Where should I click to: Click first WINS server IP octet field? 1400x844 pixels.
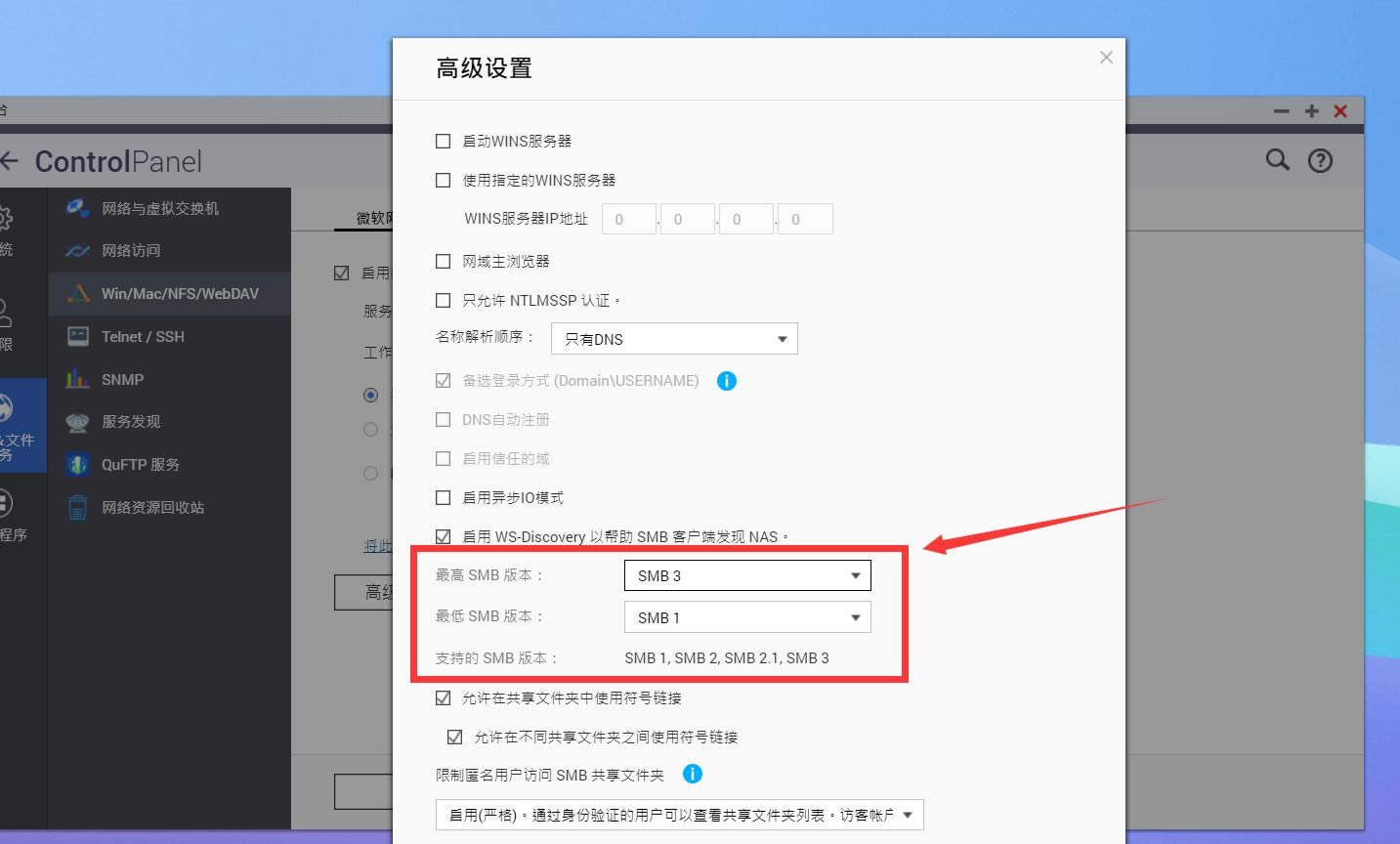click(629, 219)
